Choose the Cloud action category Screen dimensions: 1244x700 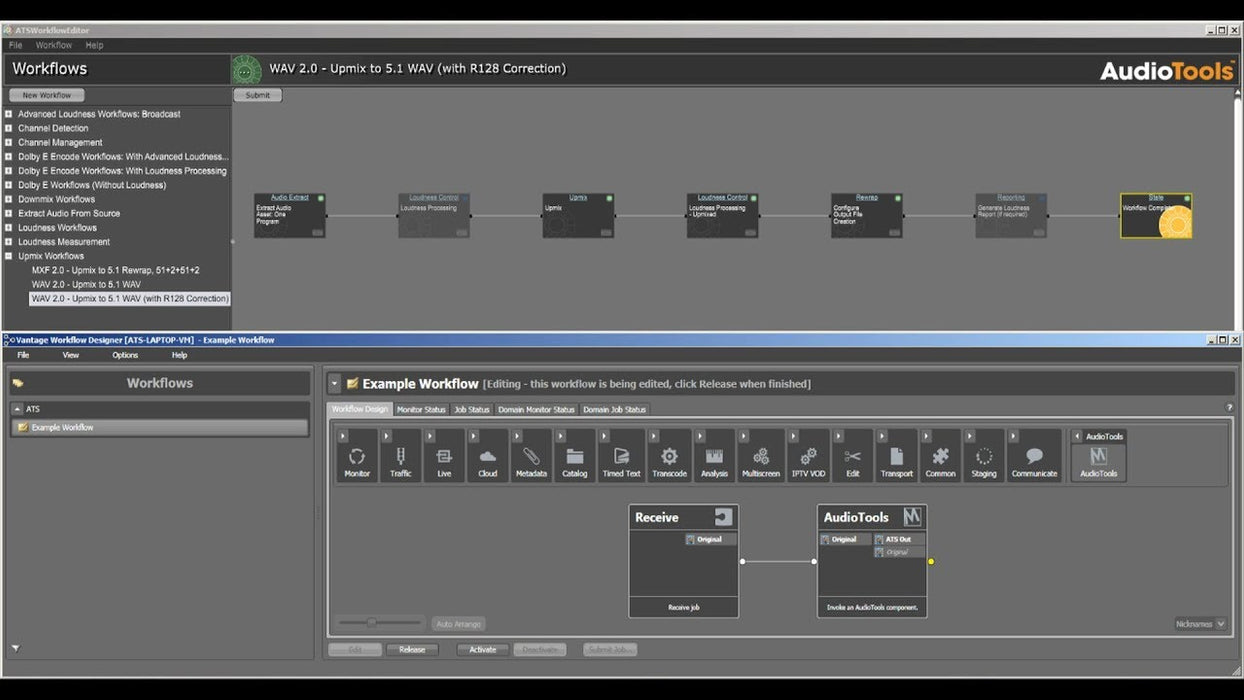click(x=487, y=458)
